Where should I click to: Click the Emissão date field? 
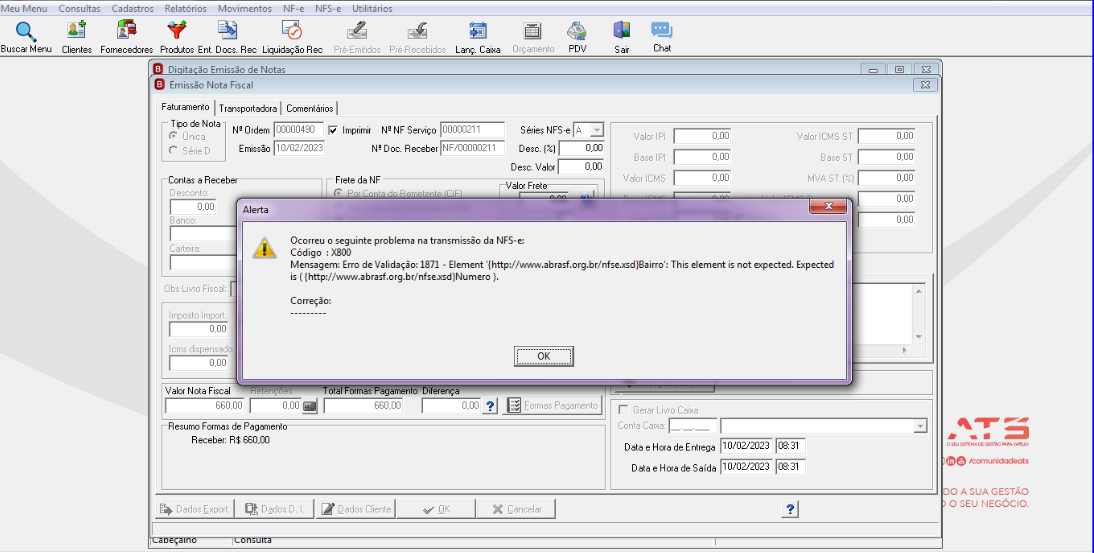299,149
